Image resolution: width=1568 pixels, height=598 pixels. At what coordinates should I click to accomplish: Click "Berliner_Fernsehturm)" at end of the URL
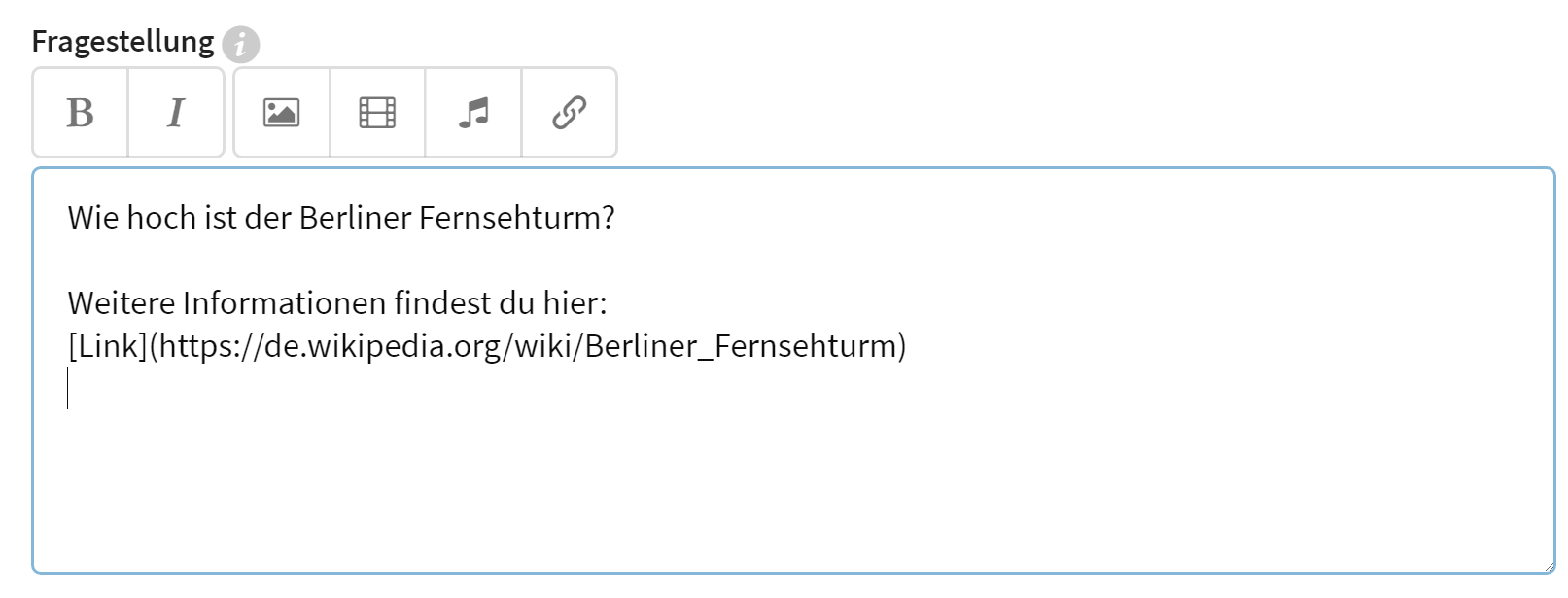point(746,345)
